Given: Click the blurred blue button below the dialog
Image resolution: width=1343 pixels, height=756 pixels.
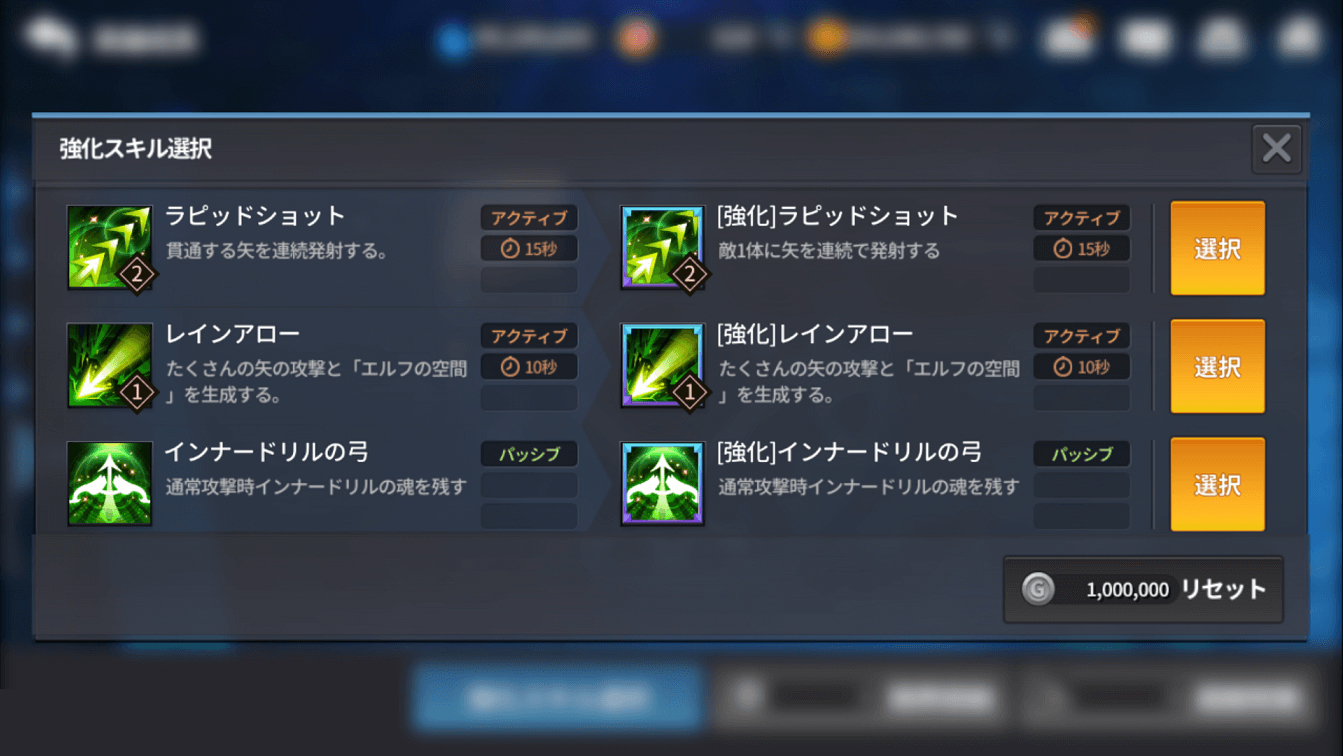Looking at the screenshot, I should tap(557, 697).
